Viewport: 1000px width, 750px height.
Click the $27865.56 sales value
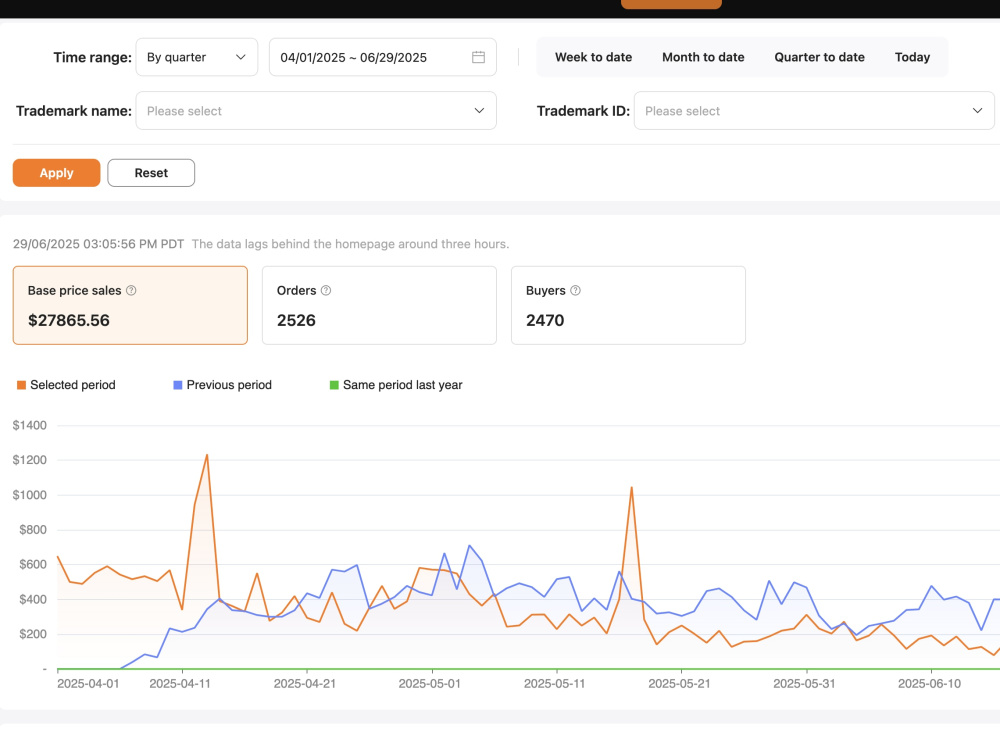coord(69,320)
